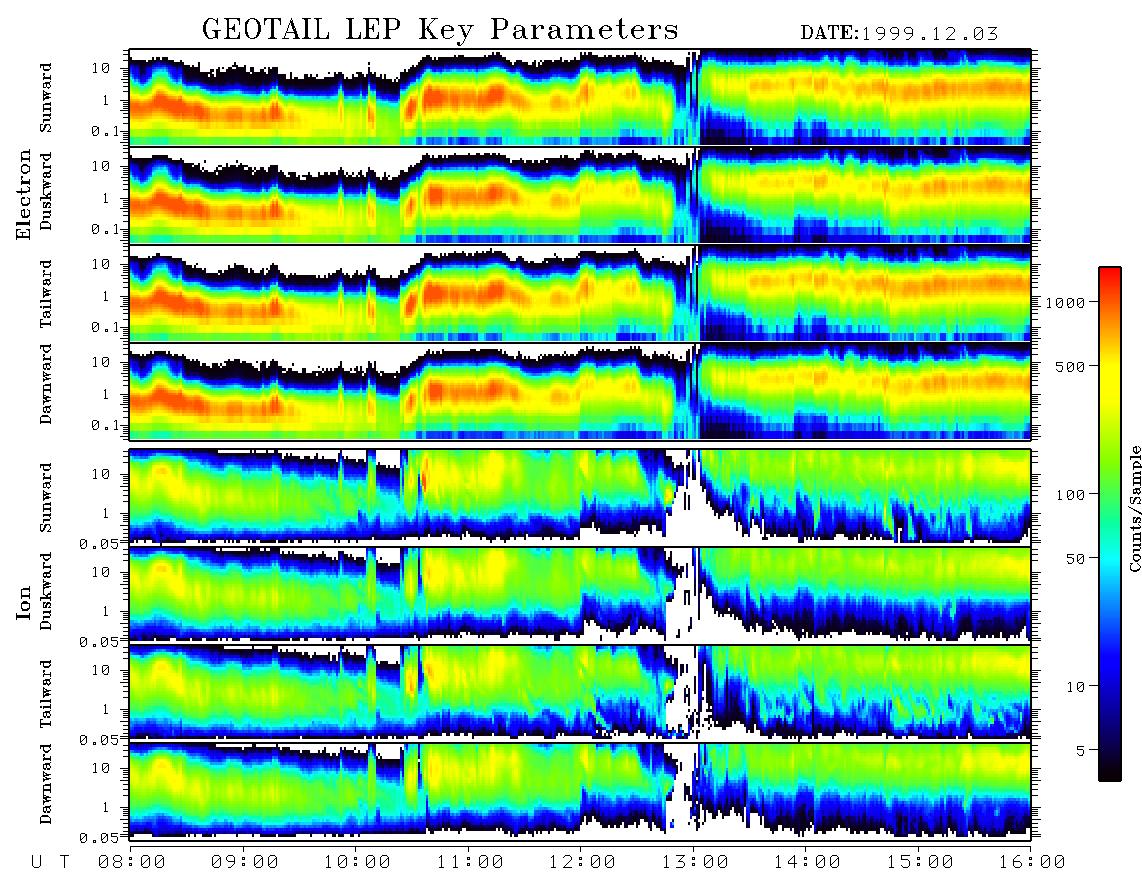Select the Ion Sunward axis label
Screen dimensions: 1142x880
click(46, 497)
